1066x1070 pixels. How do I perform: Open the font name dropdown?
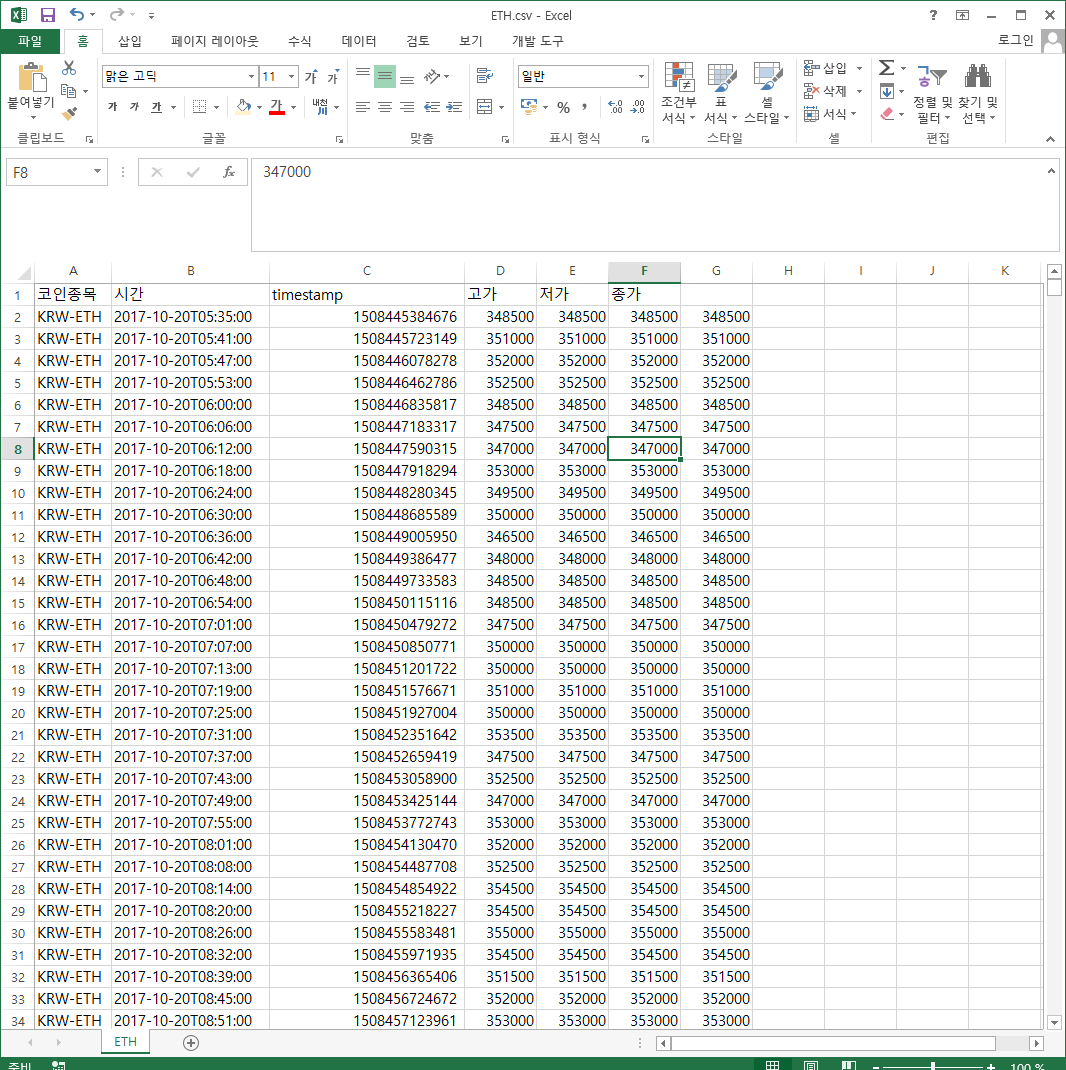[251, 77]
